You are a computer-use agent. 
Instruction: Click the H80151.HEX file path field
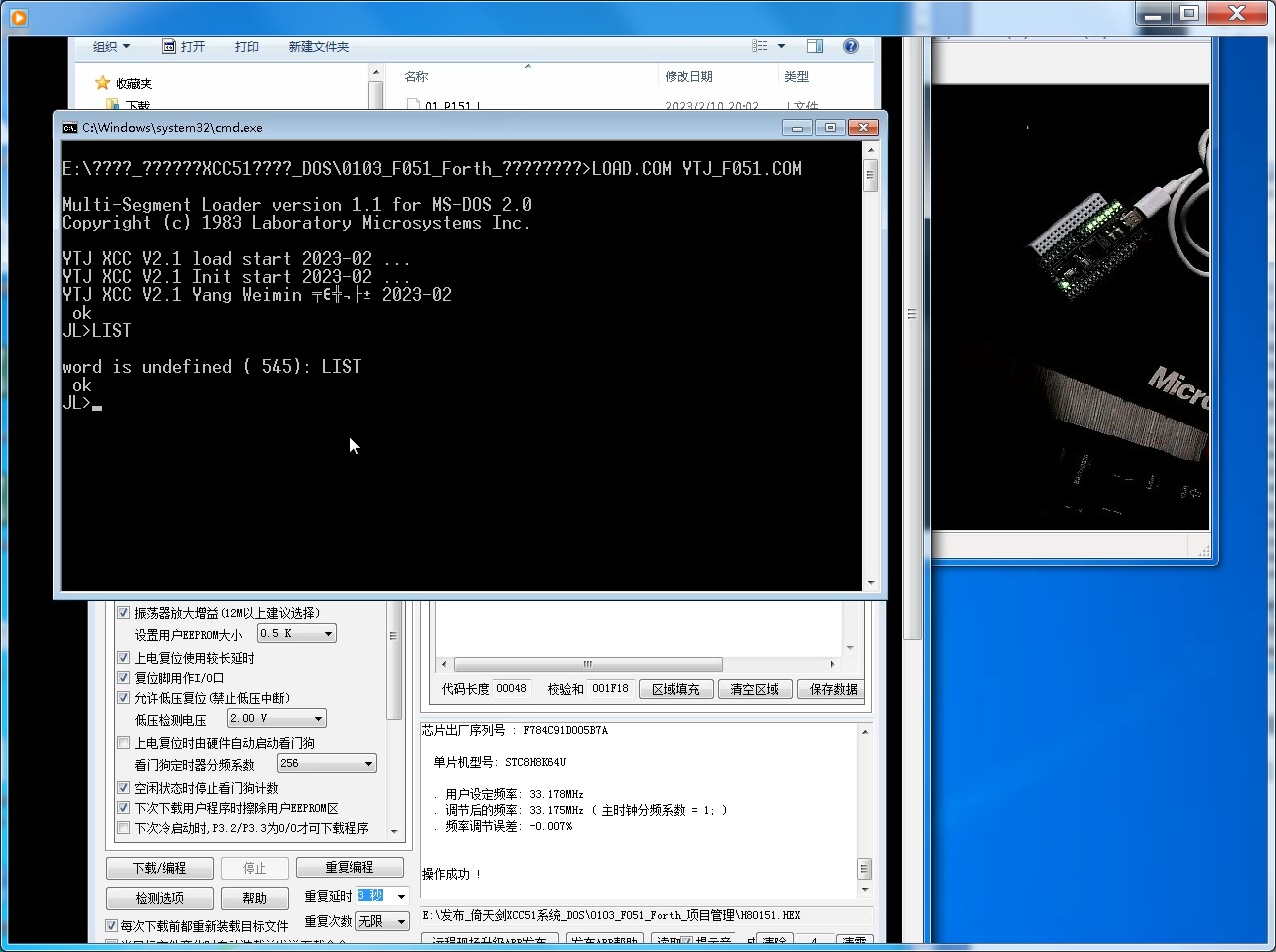646,915
